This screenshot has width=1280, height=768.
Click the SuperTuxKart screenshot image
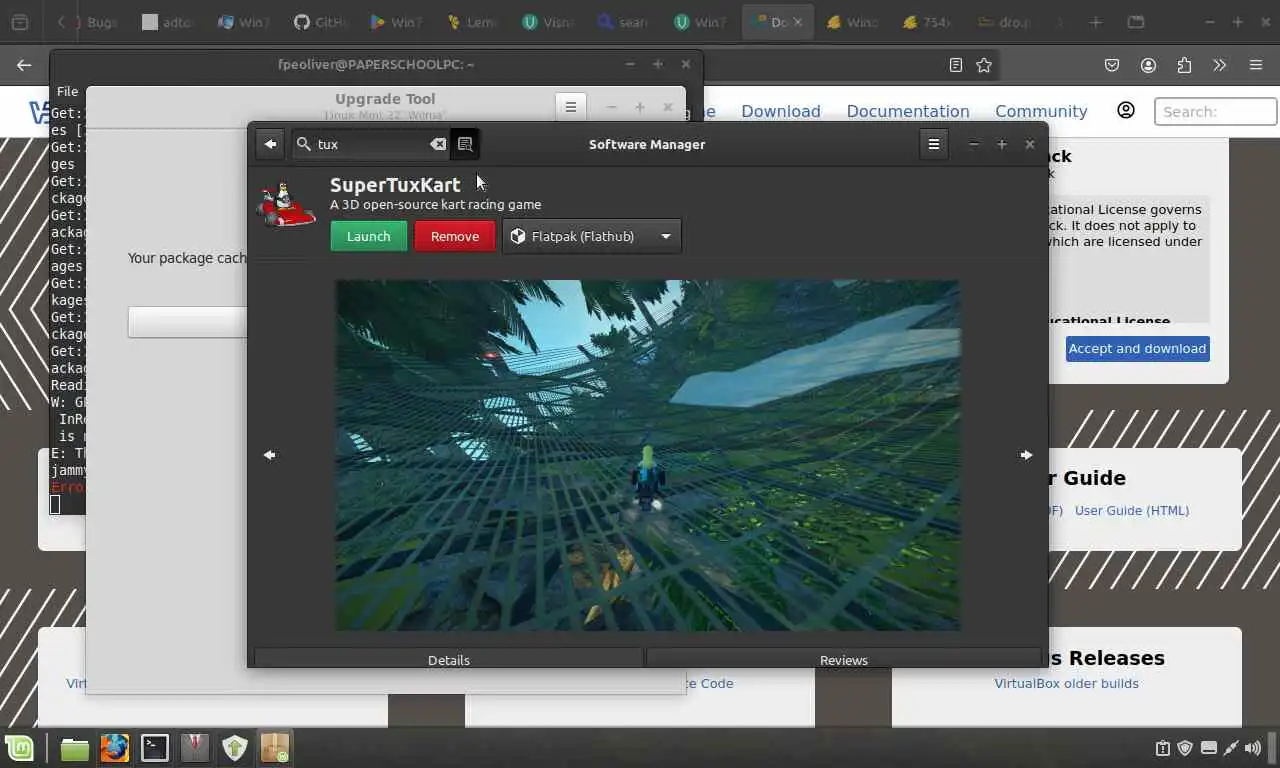[x=647, y=455]
